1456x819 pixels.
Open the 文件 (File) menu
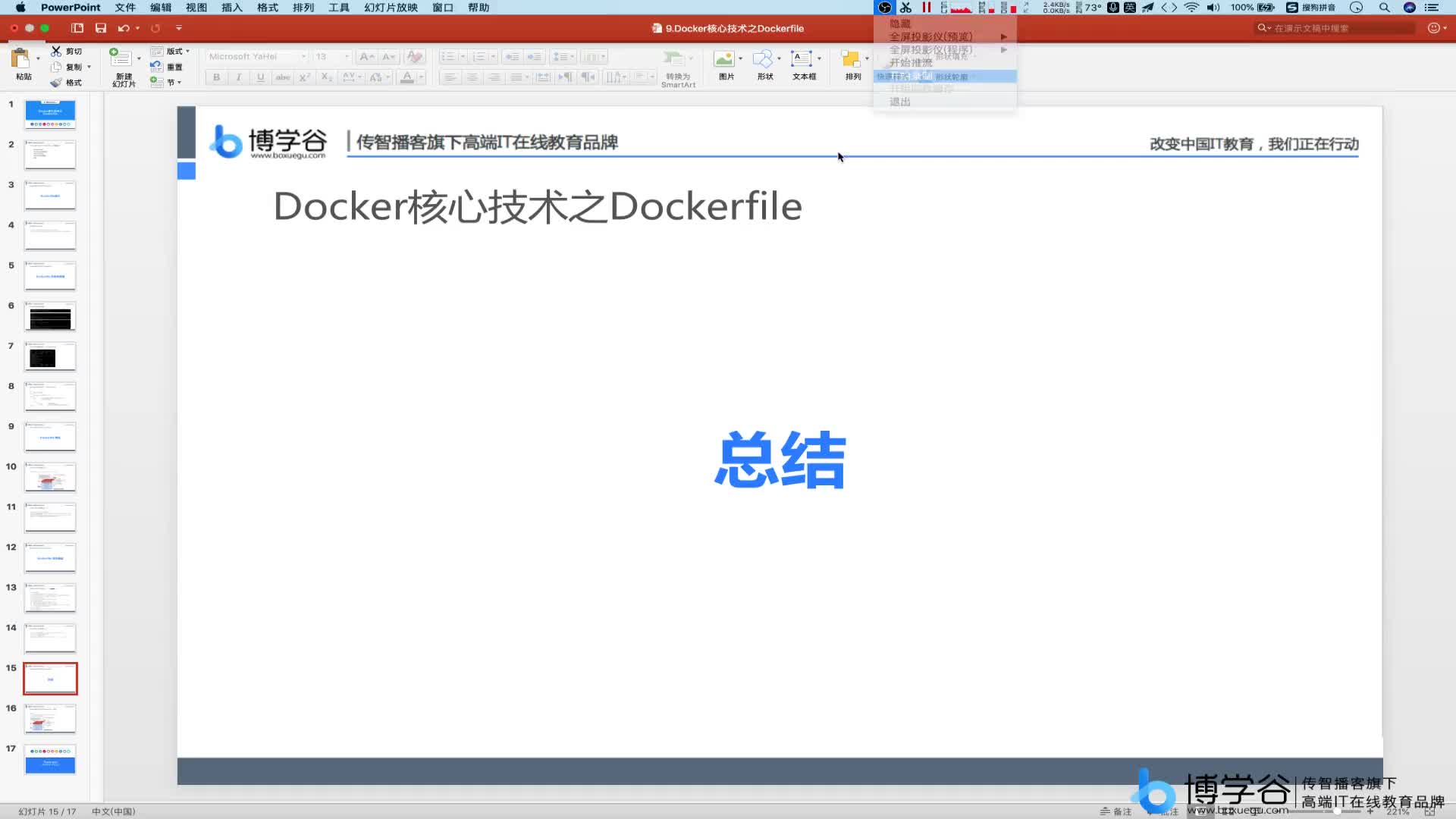click(125, 8)
